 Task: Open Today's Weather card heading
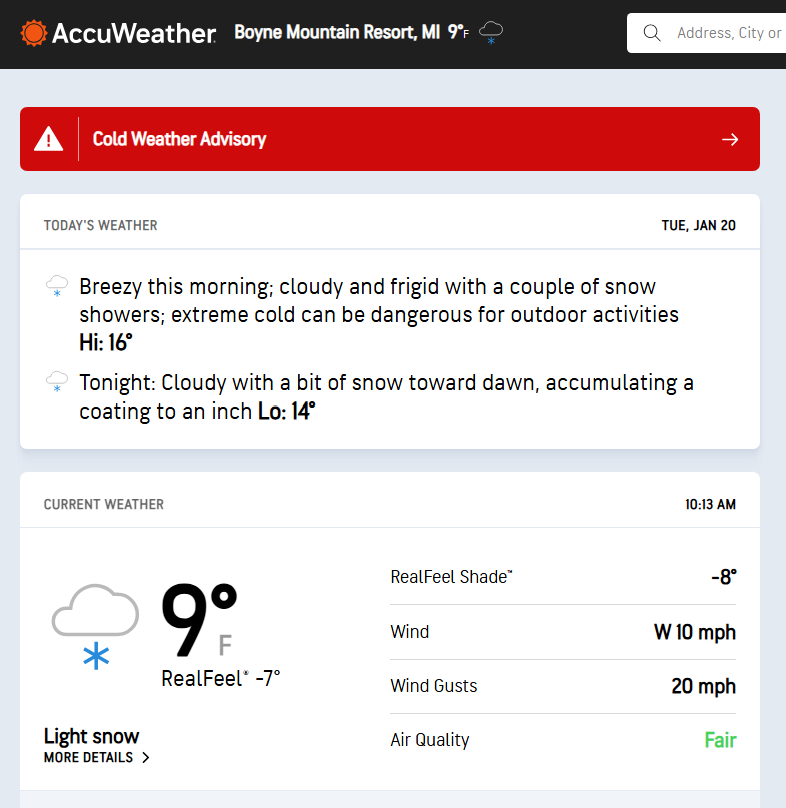100,225
